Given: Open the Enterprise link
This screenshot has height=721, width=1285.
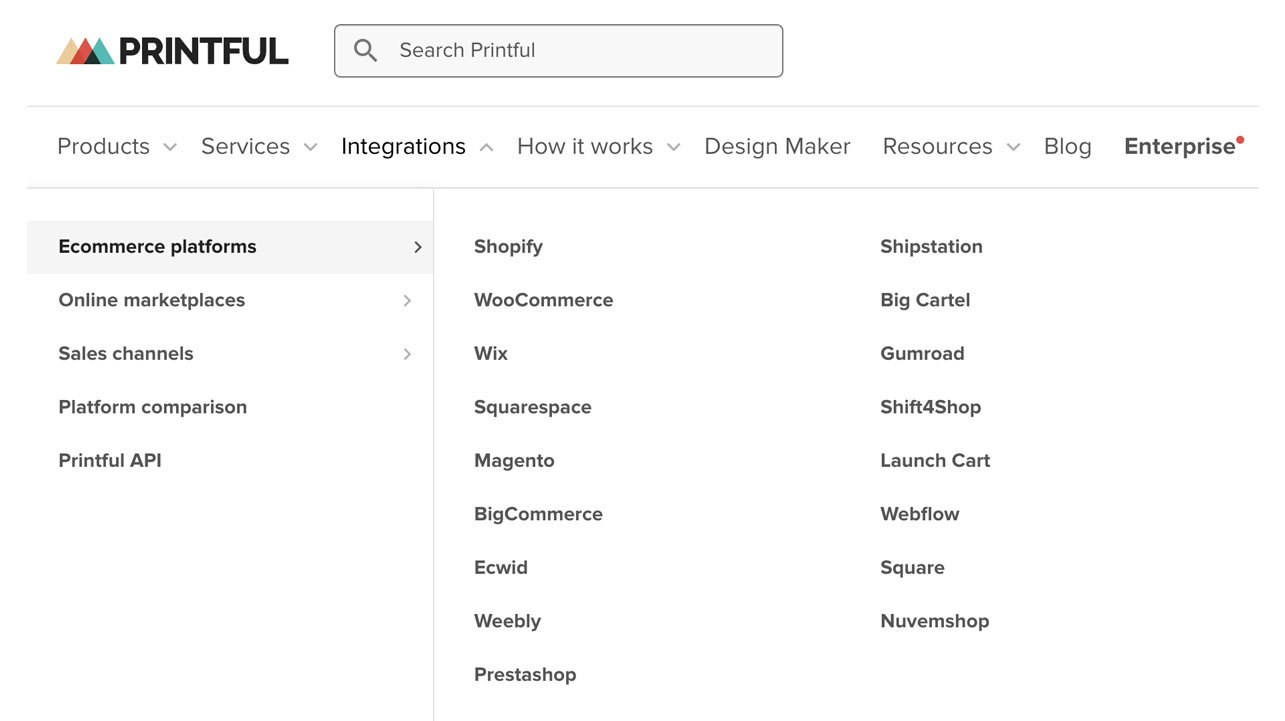Looking at the screenshot, I should [x=1180, y=146].
